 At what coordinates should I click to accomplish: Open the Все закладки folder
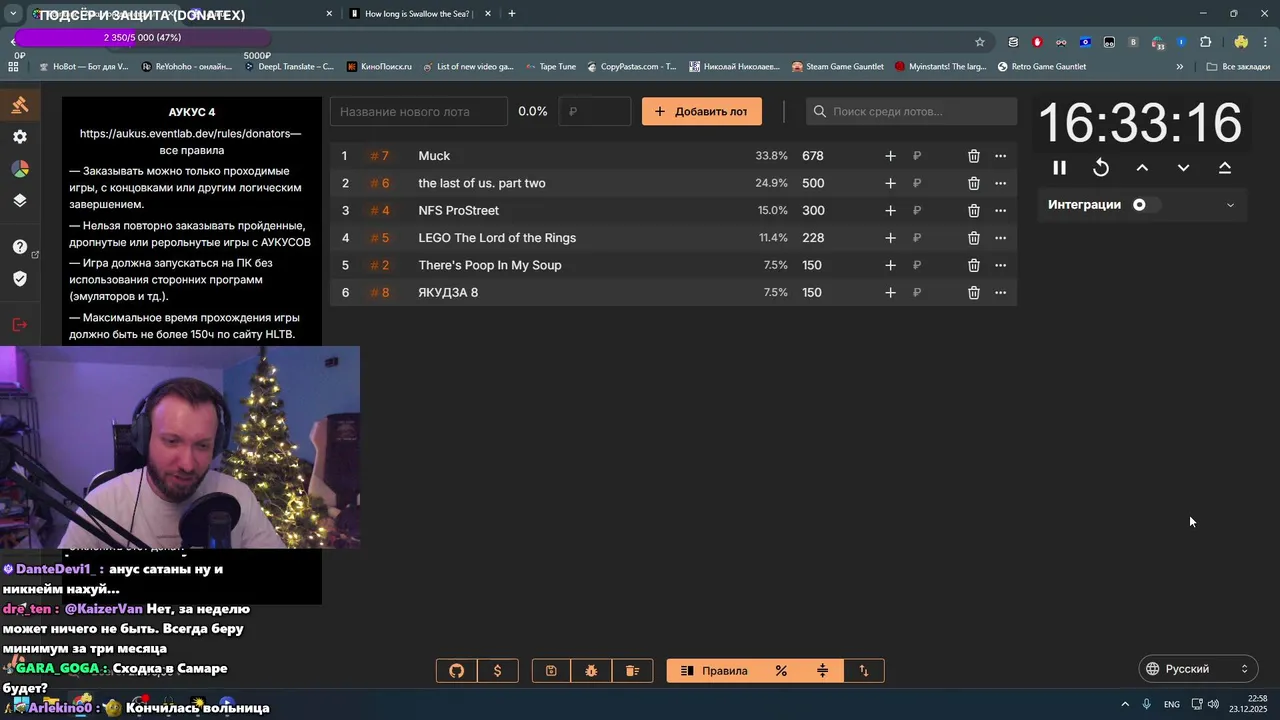[1238, 67]
